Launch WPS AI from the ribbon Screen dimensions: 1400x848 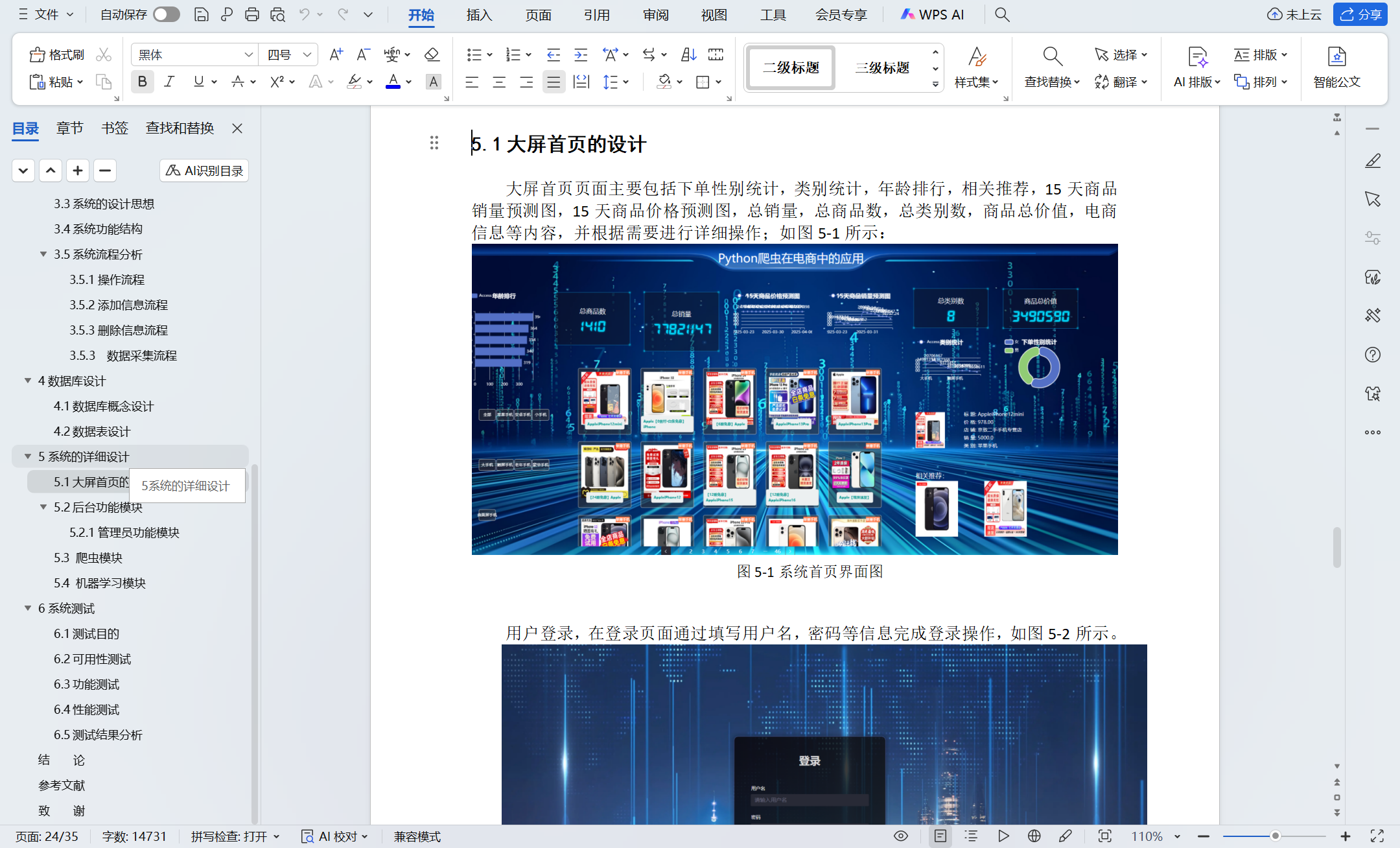click(x=932, y=14)
